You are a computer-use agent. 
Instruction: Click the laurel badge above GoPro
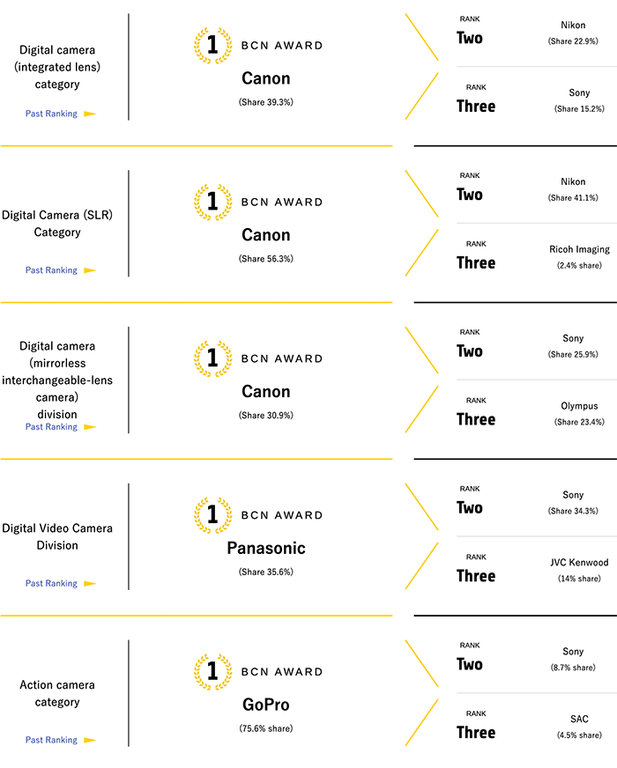point(211,670)
